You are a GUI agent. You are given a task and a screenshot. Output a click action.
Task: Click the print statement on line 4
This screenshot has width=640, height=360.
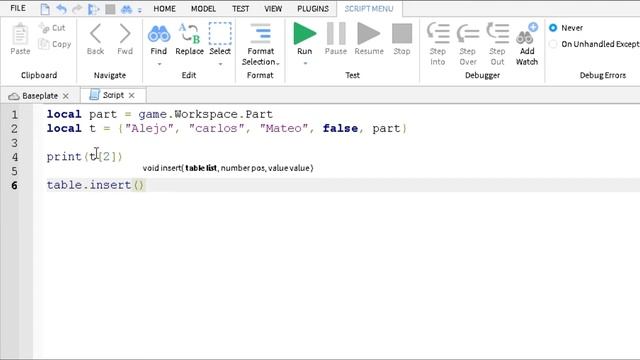[x=84, y=157]
